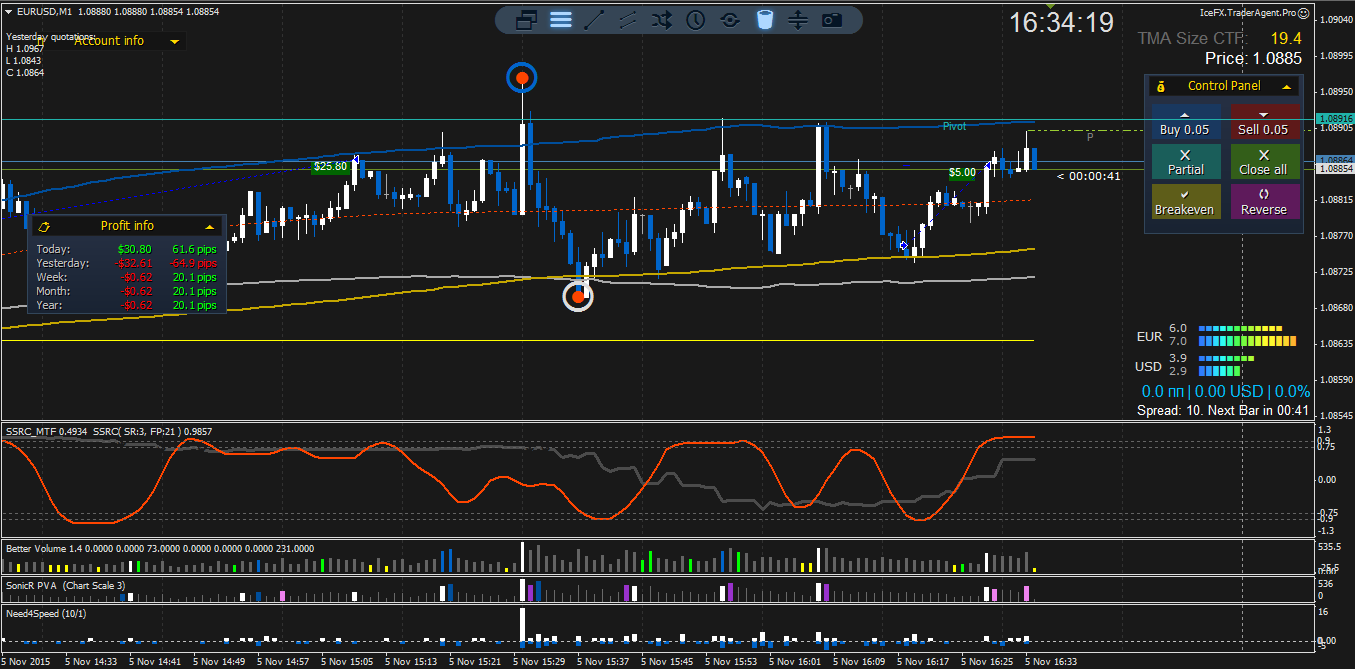
Task: Click the bar countdown timer 00:00:41
Action: pos(1088,176)
